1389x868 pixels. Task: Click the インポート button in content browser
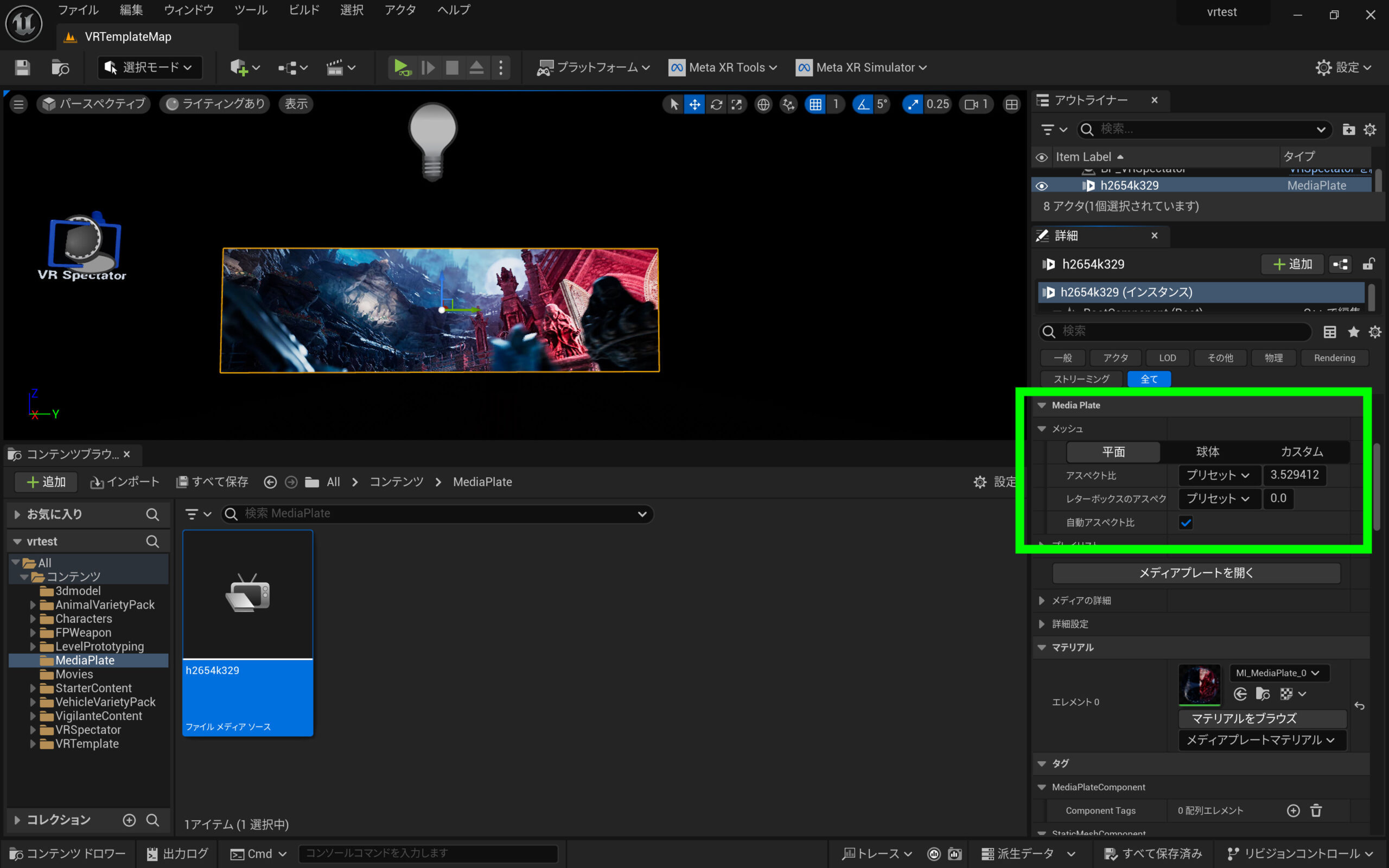(x=125, y=482)
